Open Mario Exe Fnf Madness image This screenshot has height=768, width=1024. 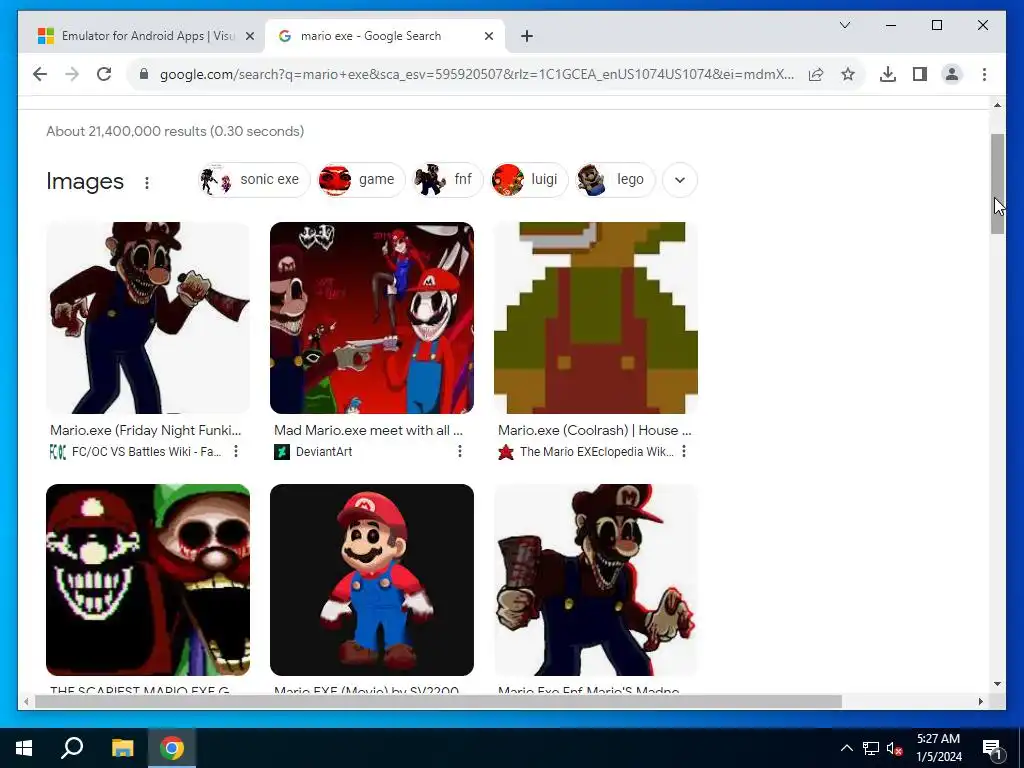click(x=596, y=579)
